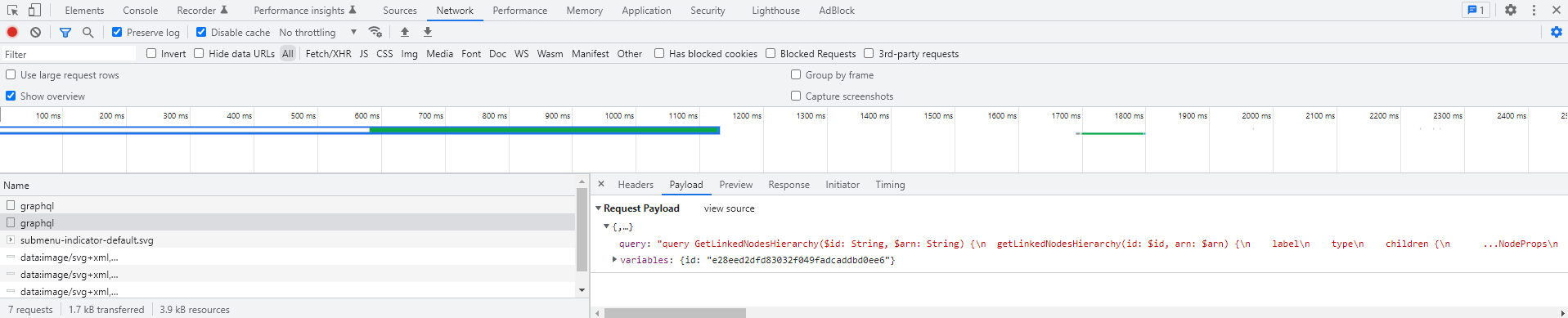Open the Initiator tab

pos(842,185)
